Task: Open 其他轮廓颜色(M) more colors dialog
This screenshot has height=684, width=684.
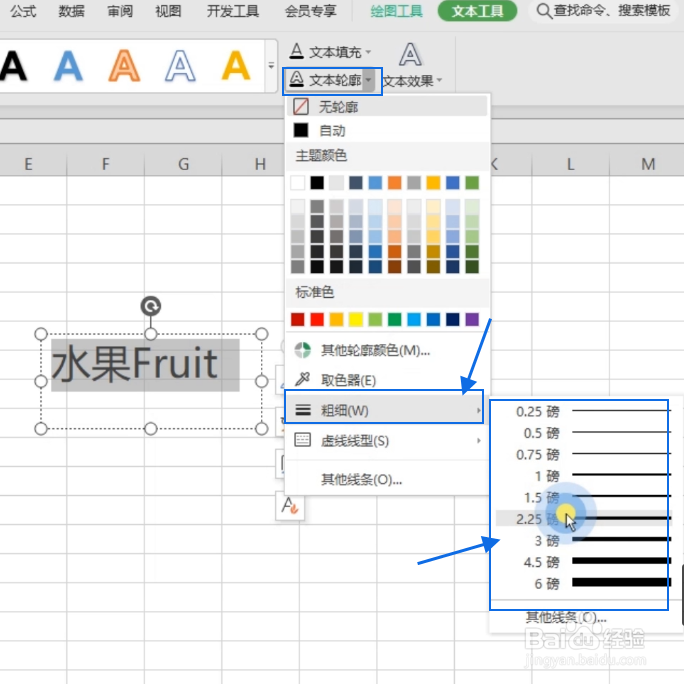Action: pyautogui.click(x=387, y=350)
